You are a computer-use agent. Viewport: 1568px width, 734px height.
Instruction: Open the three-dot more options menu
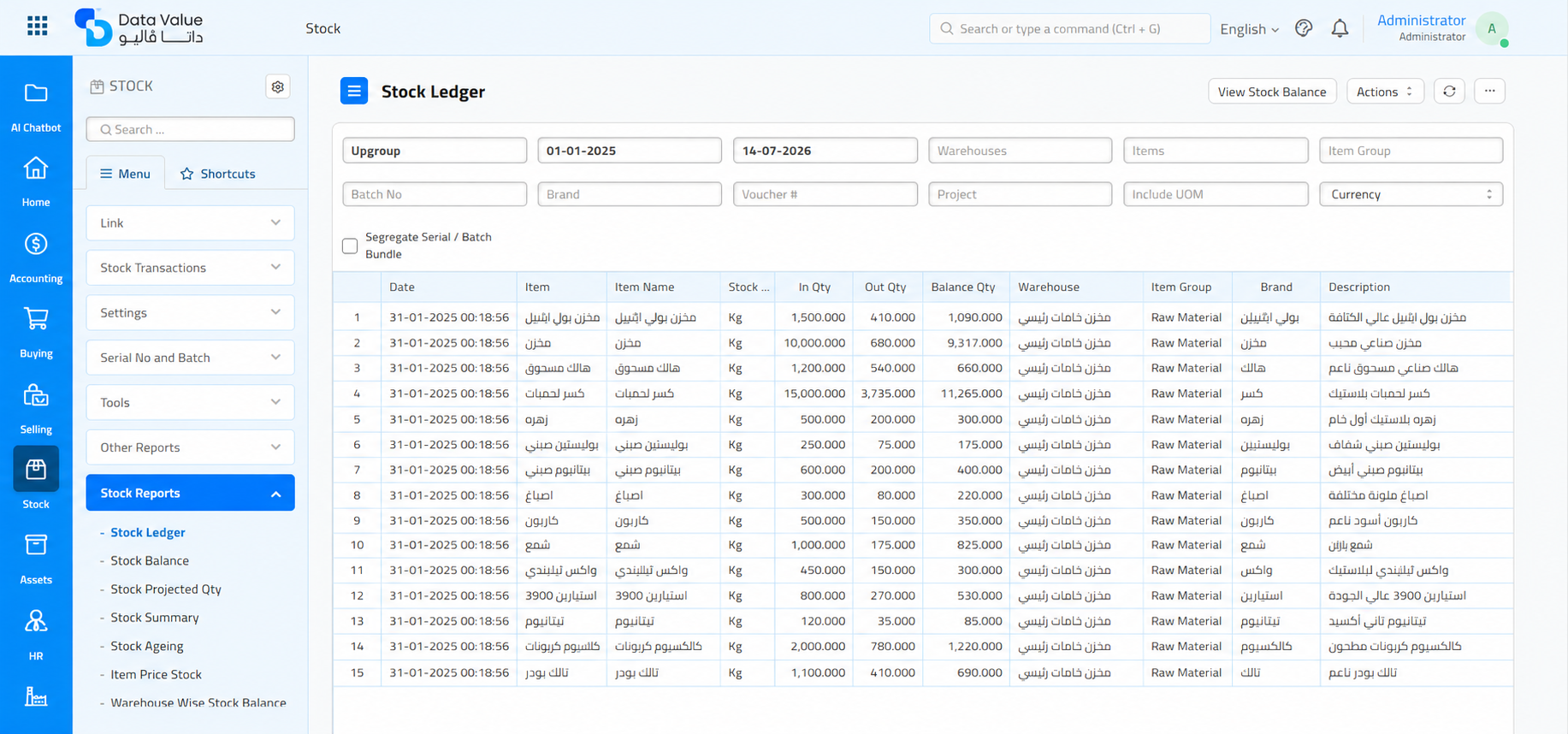(x=1489, y=92)
